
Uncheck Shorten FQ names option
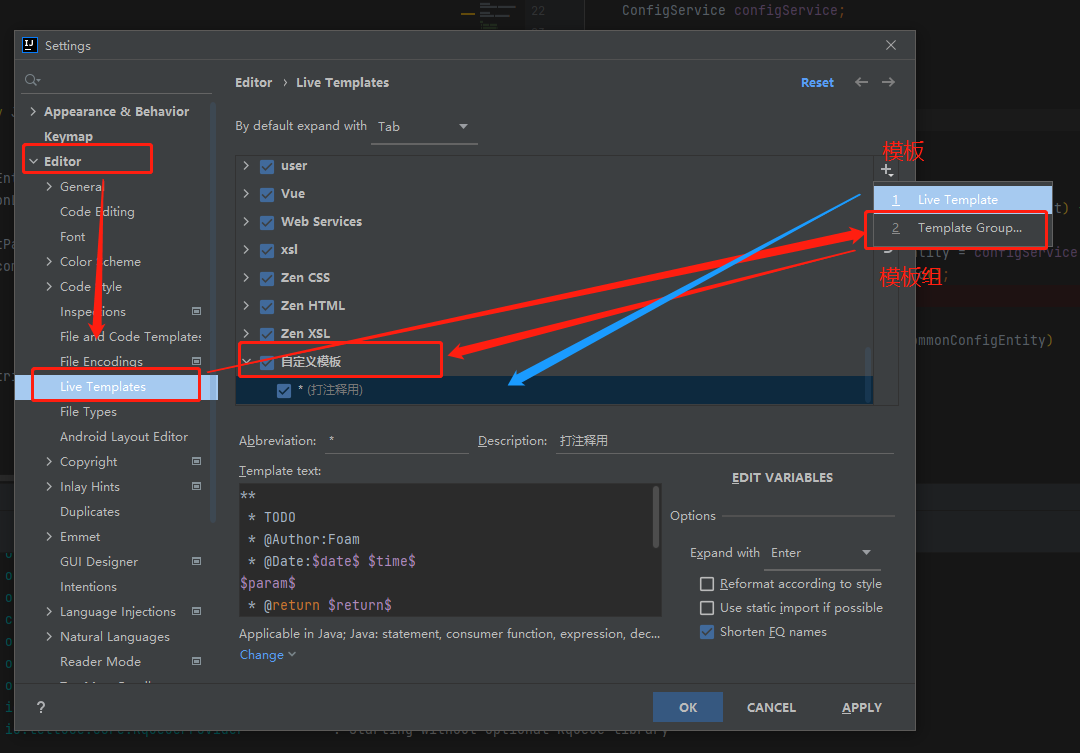[x=708, y=632]
